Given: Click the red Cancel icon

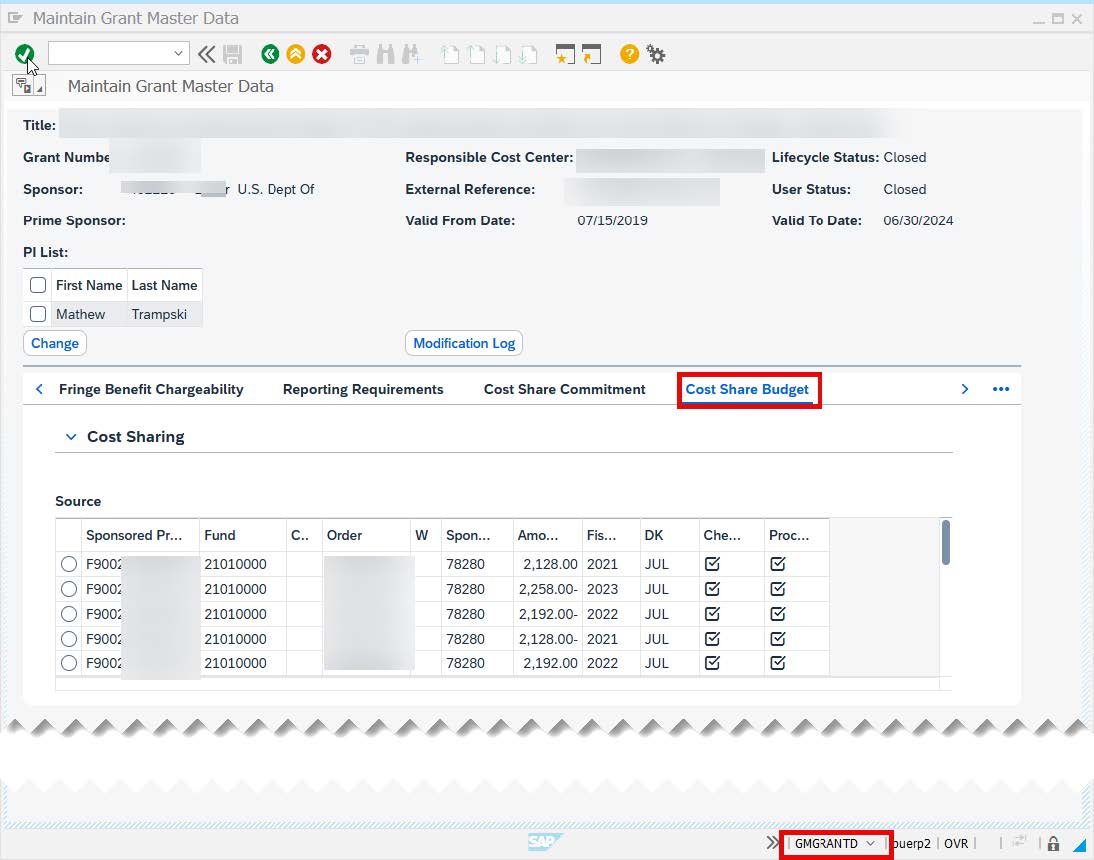Looking at the screenshot, I should [322, 54].
